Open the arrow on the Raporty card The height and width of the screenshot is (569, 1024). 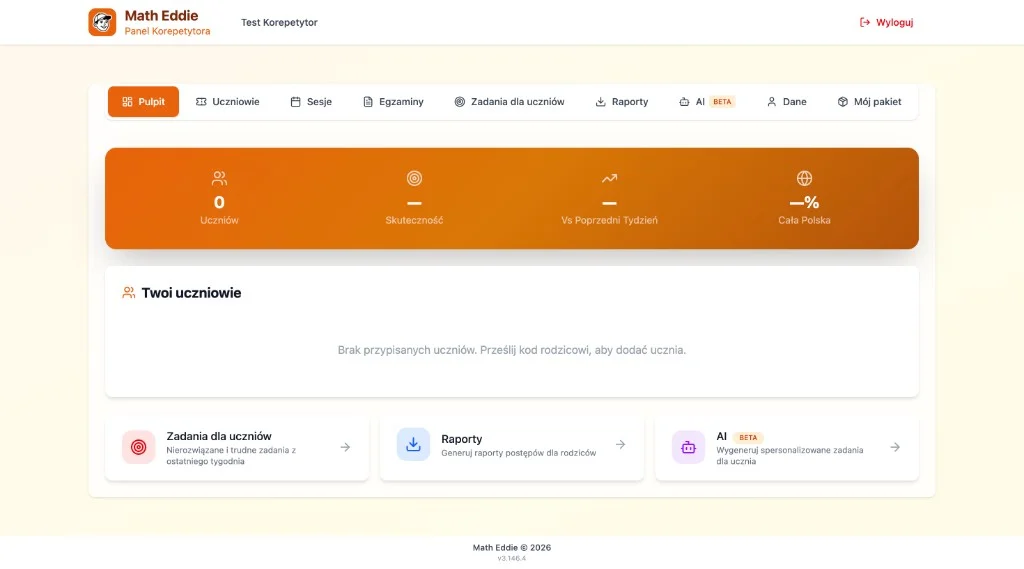pos(620,445)
